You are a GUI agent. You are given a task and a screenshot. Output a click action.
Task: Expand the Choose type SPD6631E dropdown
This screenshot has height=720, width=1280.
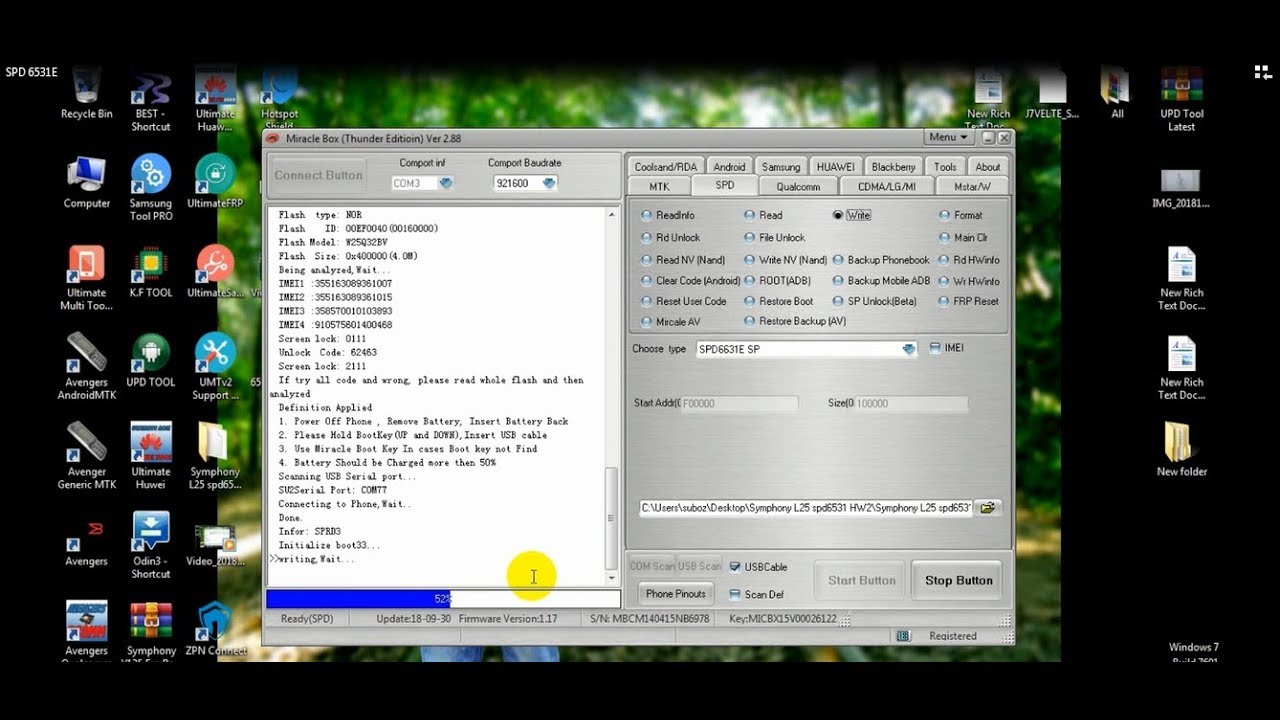pyautogui.click(x=908, y=349)
